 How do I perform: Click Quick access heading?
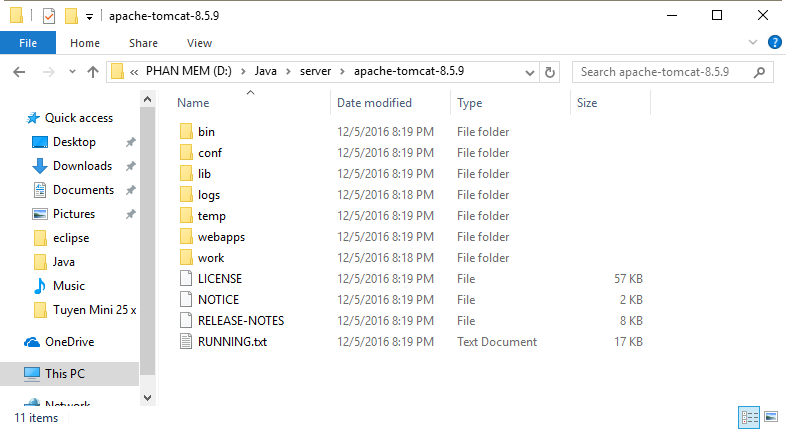(x=79, y=118)
